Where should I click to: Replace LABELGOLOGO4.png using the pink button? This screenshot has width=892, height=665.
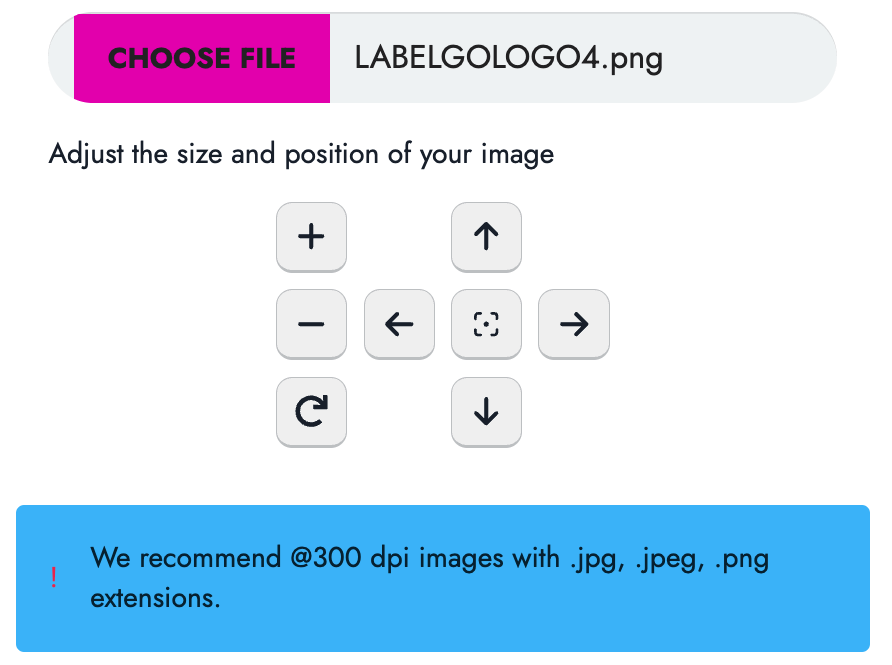[202, 58]
